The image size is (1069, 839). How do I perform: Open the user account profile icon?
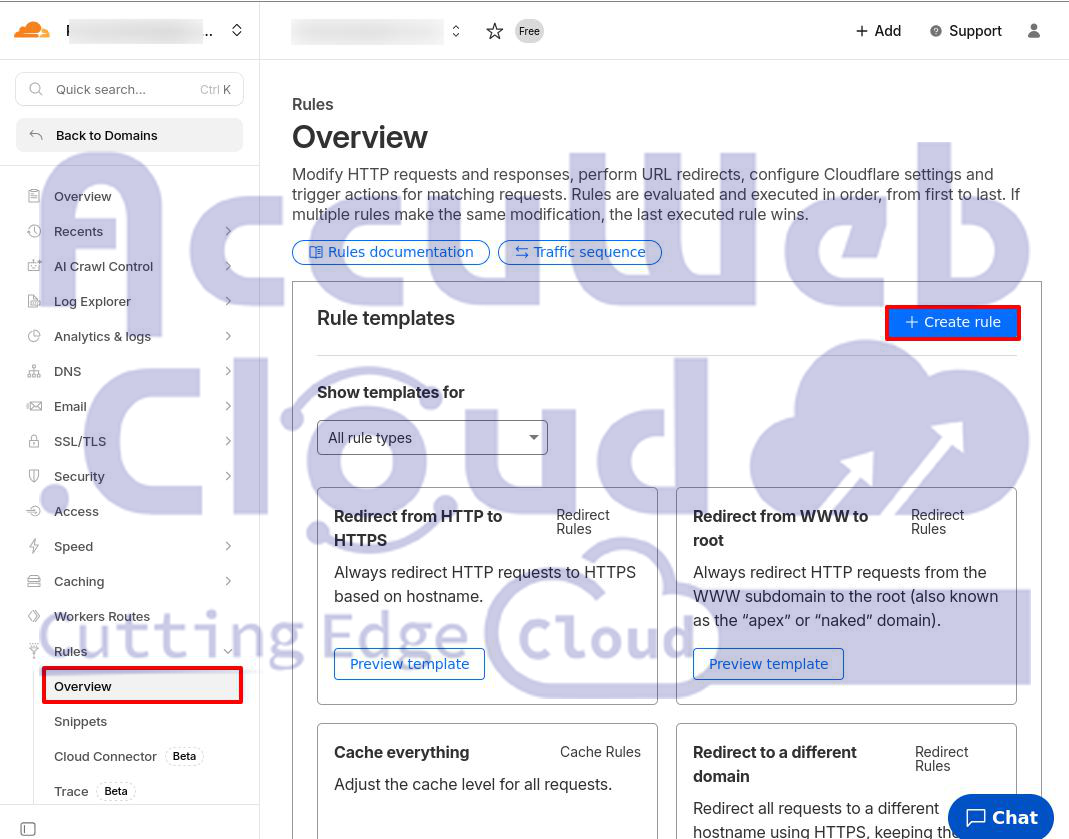click(1034, 31)
